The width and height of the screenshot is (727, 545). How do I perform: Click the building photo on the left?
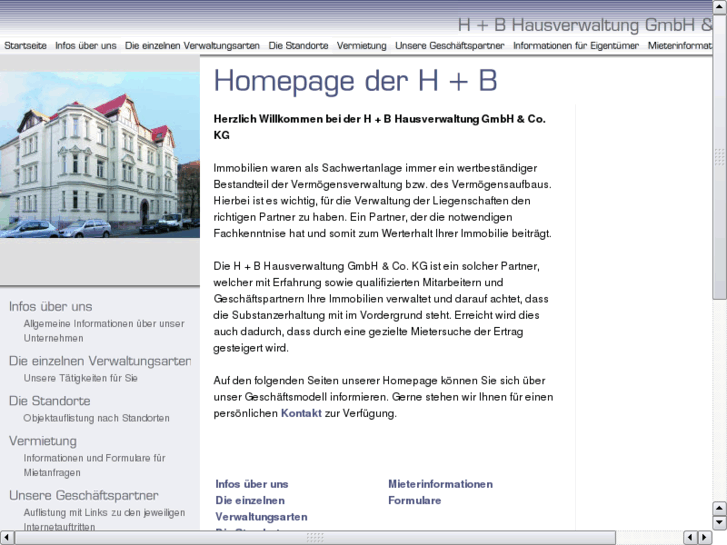point(100,155)
